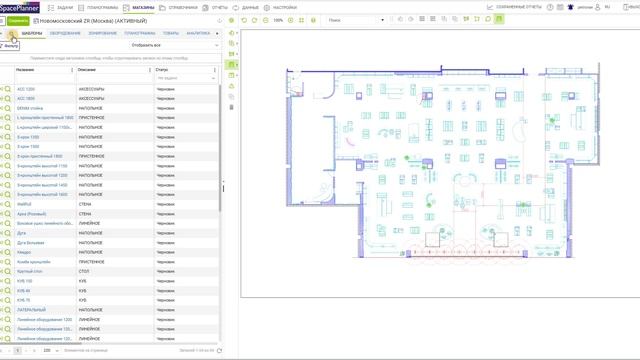Switch to the ЗОНИРОВАНИЕ tab
This screenshot has width=640, height=360.
tap(102, 33)
